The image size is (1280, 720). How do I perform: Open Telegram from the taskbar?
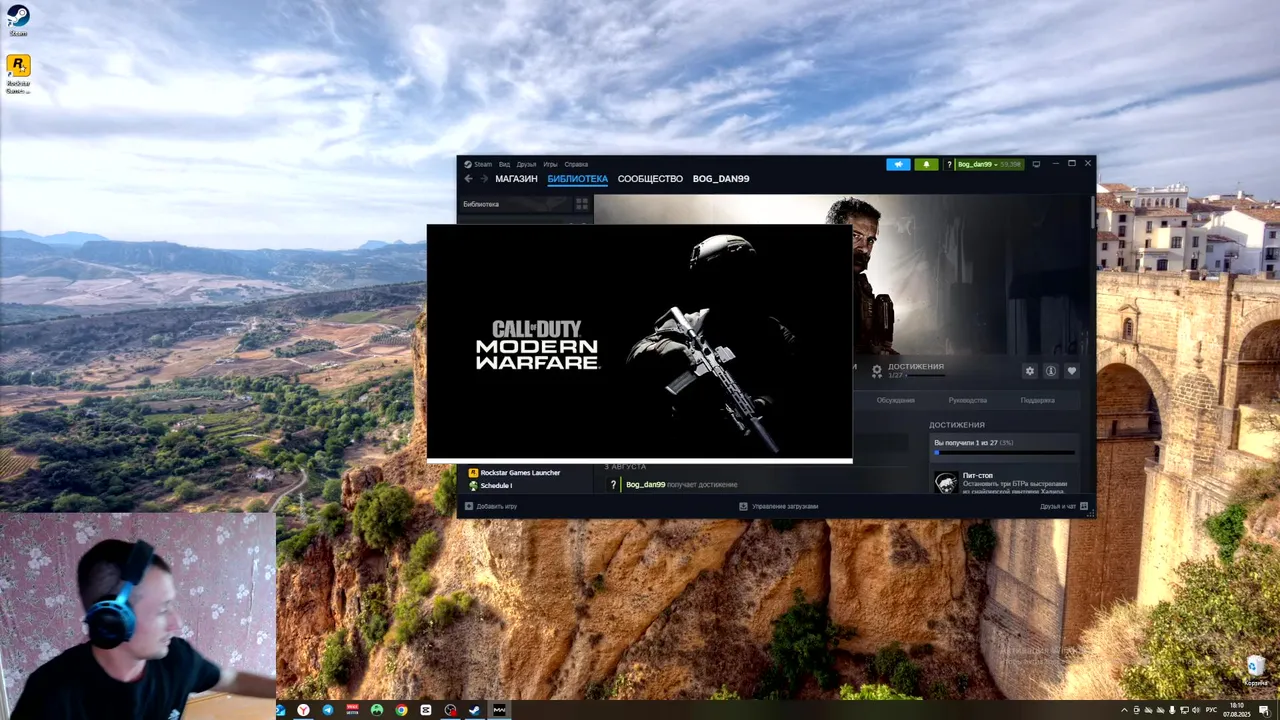328,710
